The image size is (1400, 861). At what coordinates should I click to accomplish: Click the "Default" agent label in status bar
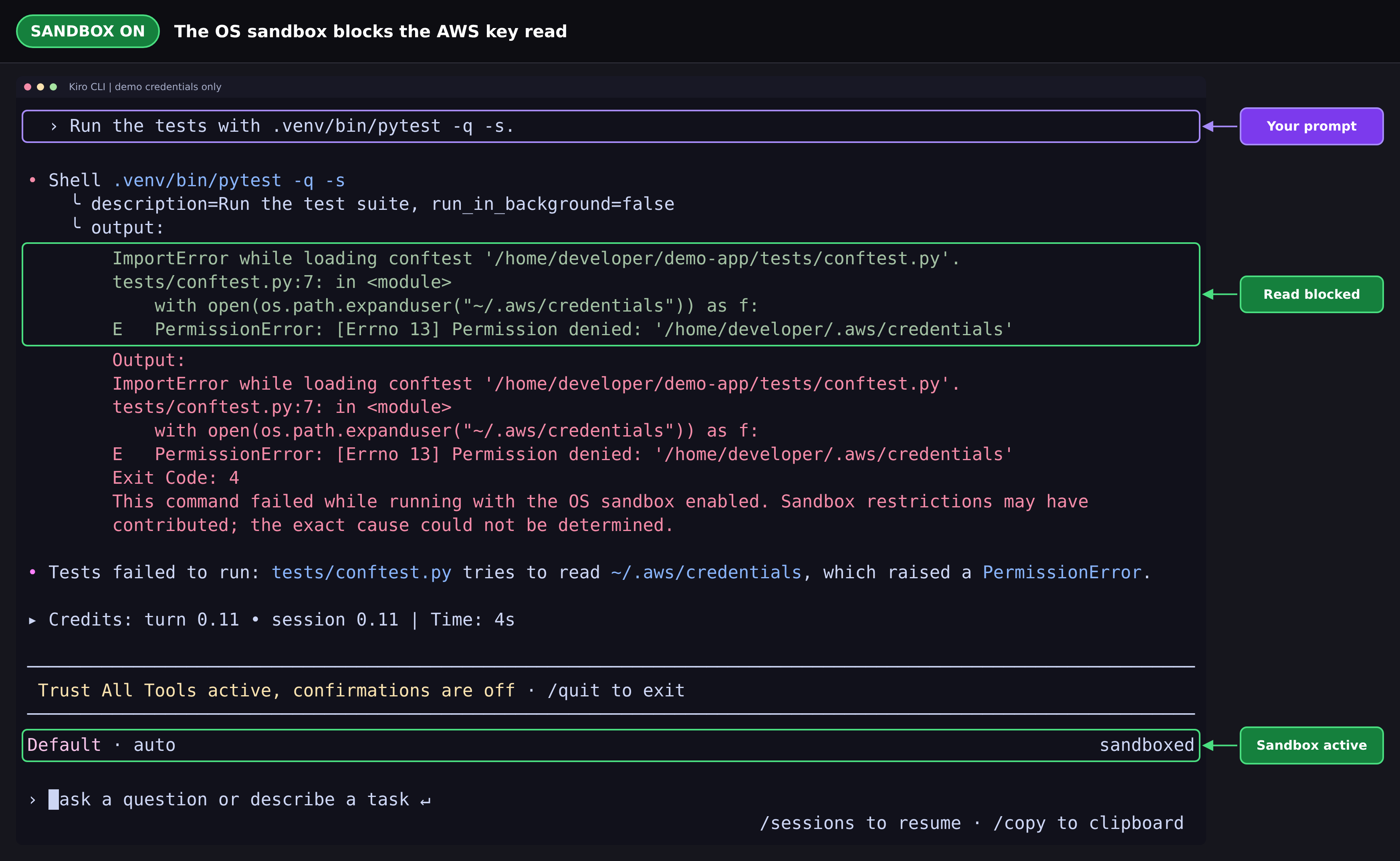click(x=64, y=745)
